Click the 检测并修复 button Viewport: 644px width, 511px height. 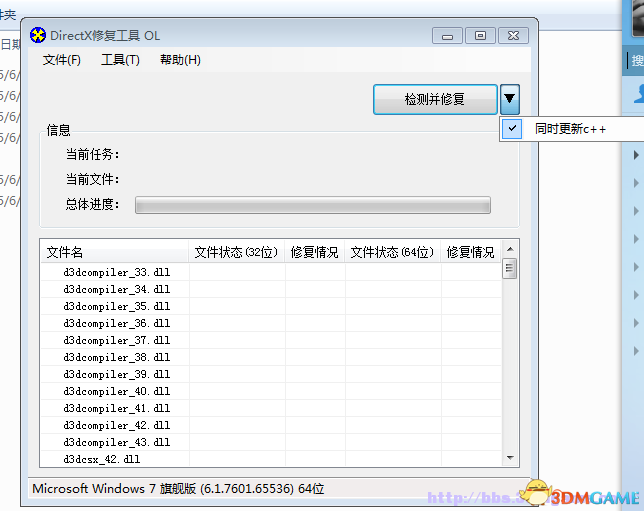click(435, 99)
